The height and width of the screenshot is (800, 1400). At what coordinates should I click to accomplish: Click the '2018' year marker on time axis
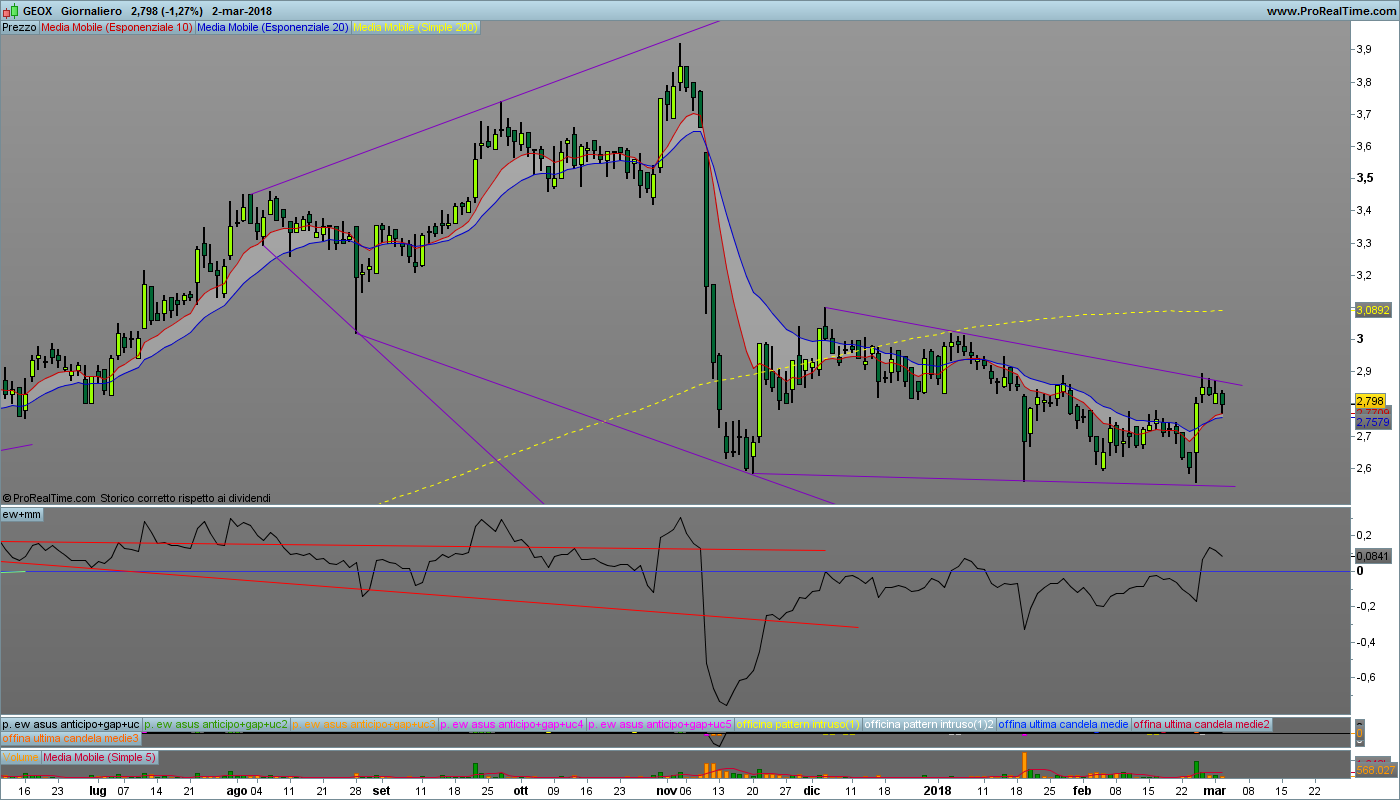pos(938,790)
